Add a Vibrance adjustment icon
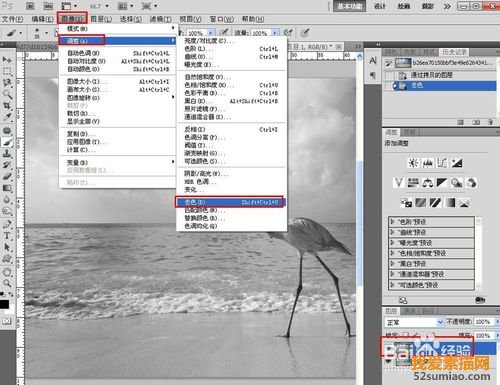Screen dimensions: 500x385 (x=399, y=183)
